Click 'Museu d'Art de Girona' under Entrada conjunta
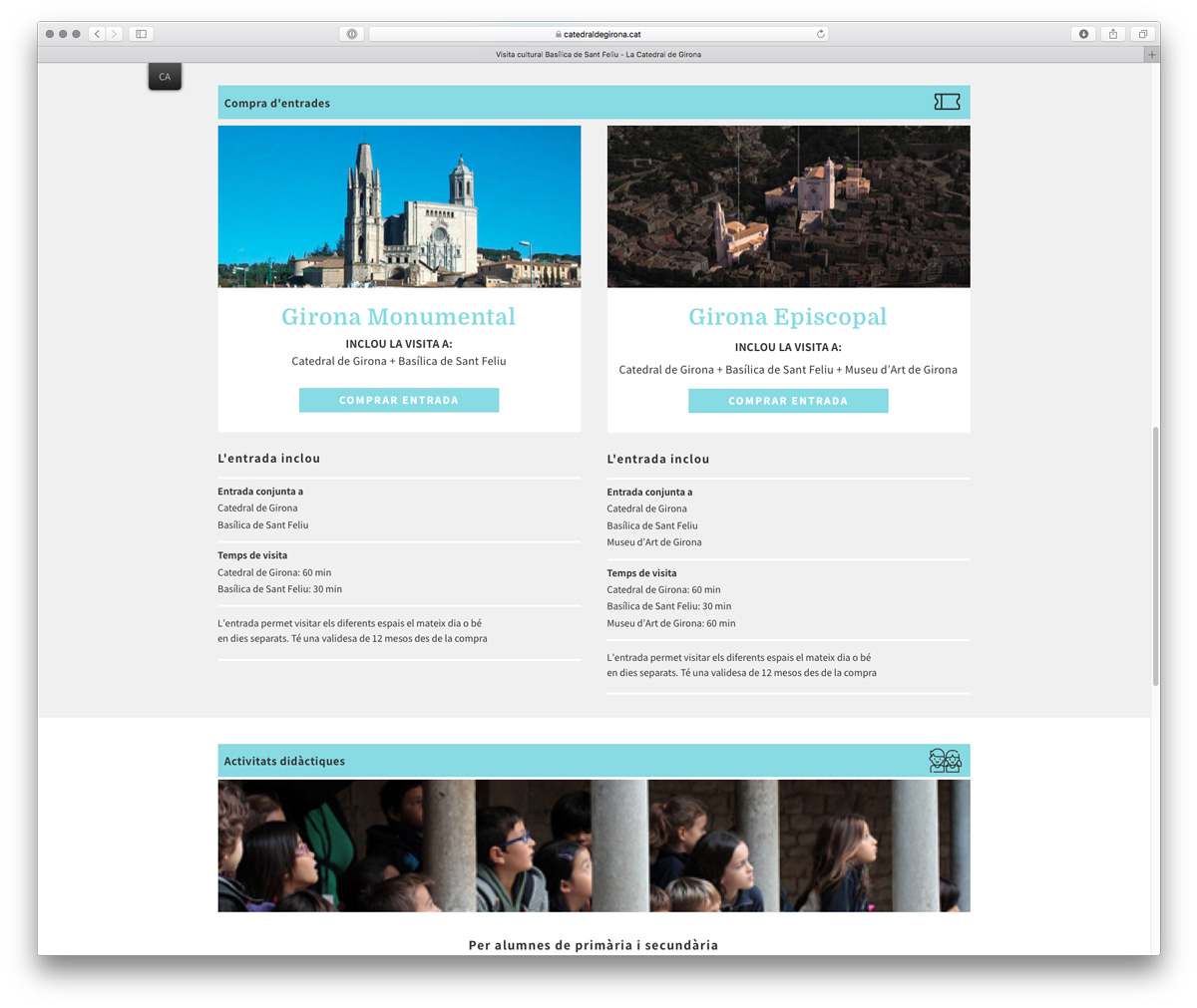This screenshot has height=1008, width=1197. (x=654, y=542)
